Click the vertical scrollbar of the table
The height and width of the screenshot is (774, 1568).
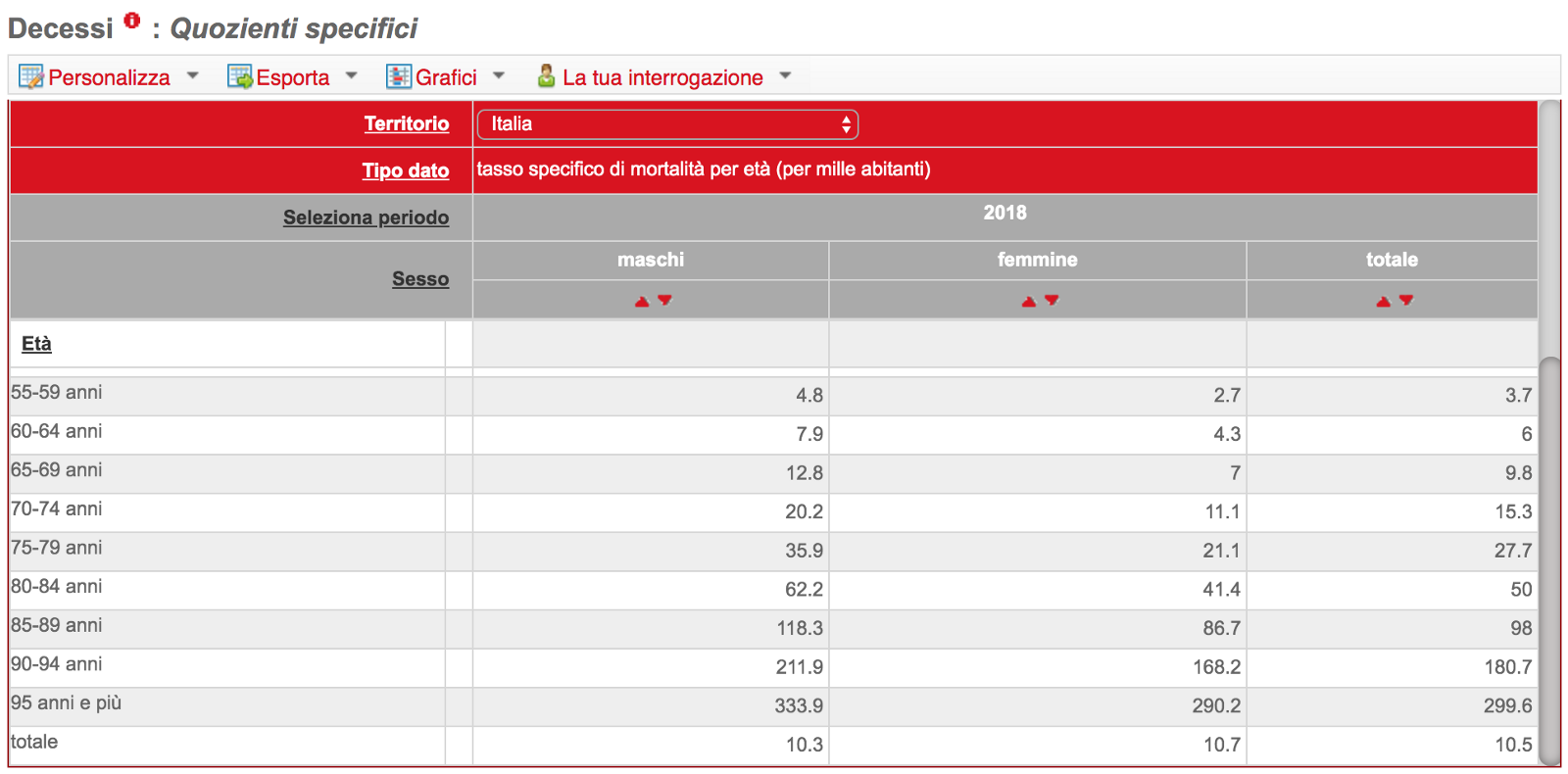[x=1549, y=560]
